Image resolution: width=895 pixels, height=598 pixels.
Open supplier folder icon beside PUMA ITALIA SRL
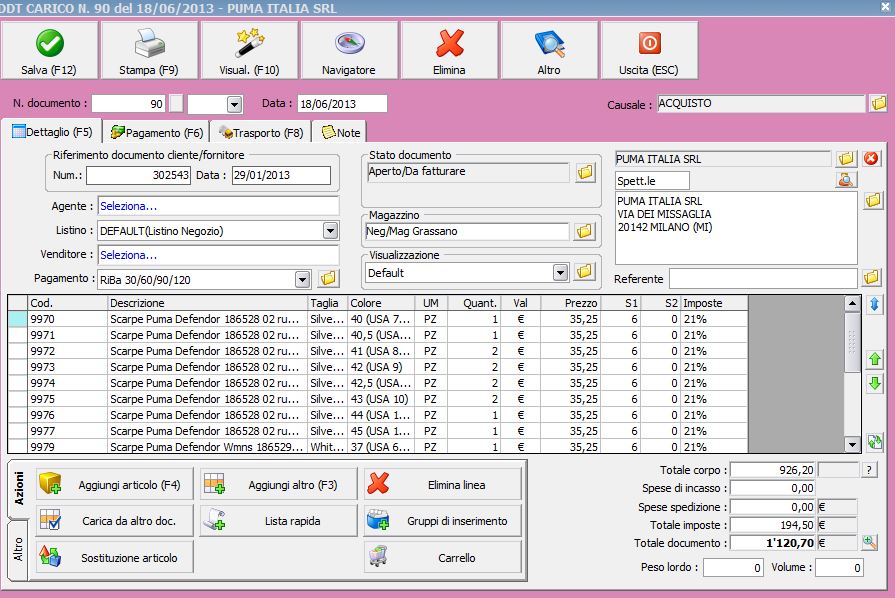pyautogui.click(x=846, y=159)
